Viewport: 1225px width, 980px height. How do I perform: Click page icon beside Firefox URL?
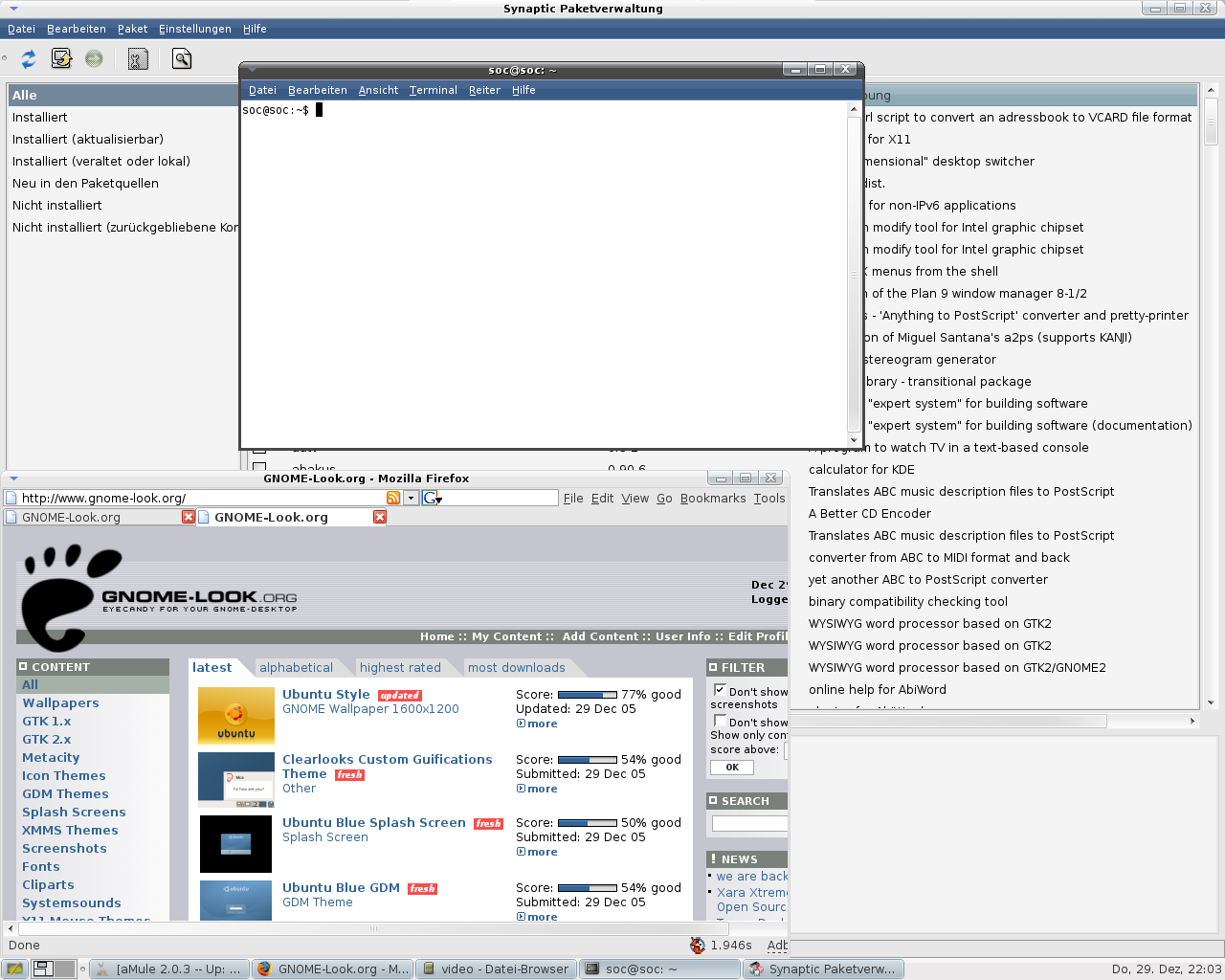coord(11,498)
